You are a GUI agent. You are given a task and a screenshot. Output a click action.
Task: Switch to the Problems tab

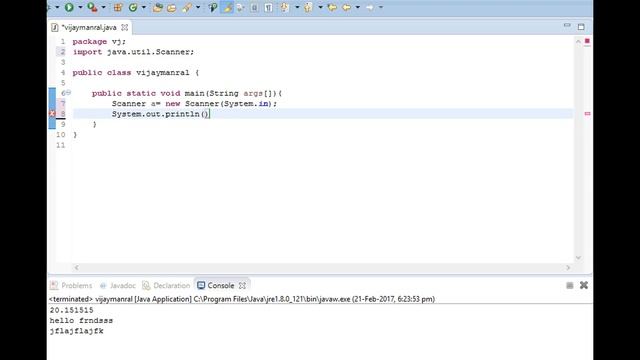tap(71, 285)
